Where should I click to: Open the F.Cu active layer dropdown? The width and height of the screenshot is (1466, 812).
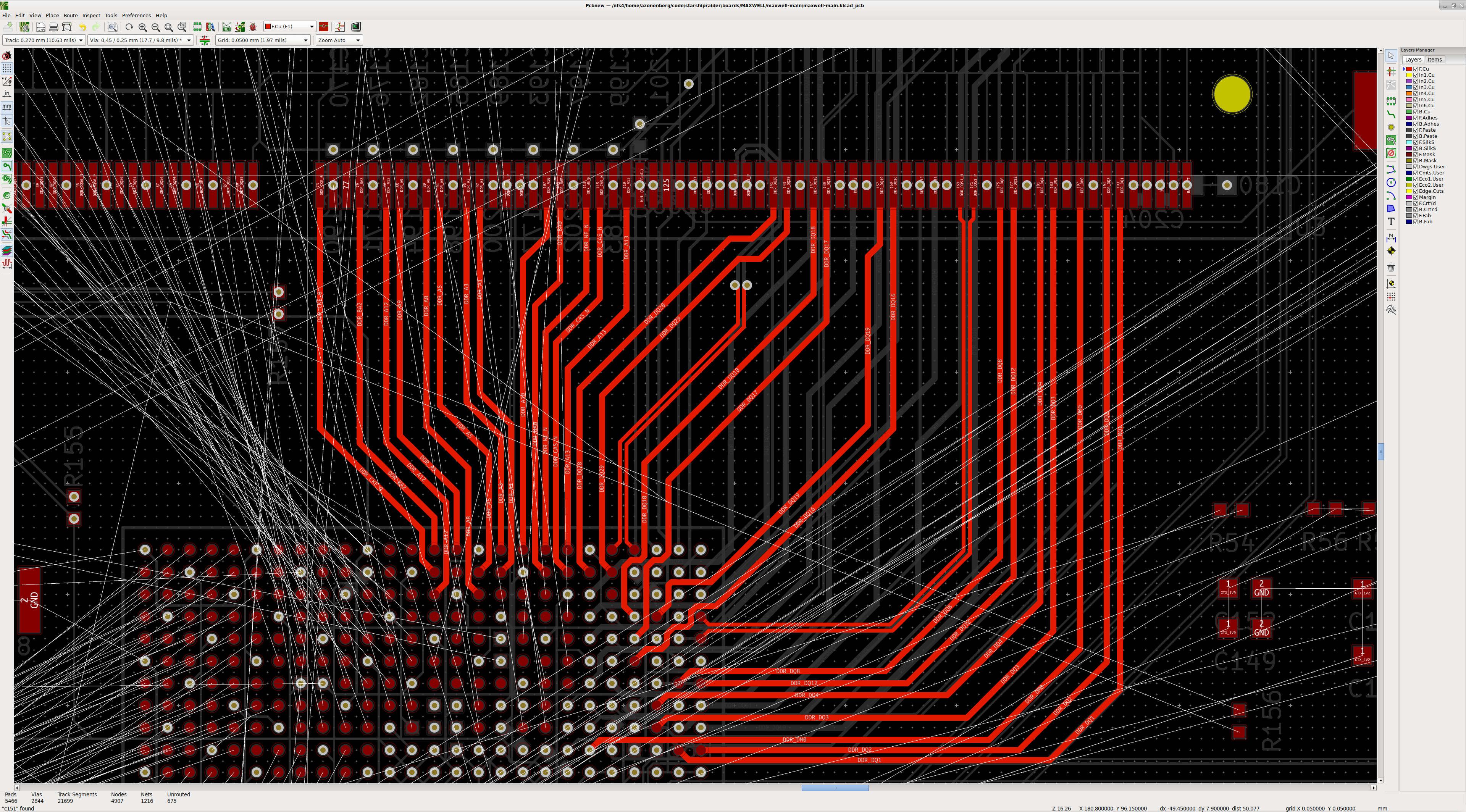click(290, 27)
